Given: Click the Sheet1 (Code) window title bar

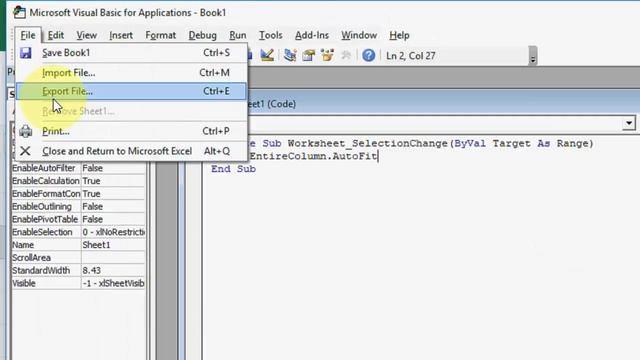Looking at the screenshot, I should click(x=444, y=104).
